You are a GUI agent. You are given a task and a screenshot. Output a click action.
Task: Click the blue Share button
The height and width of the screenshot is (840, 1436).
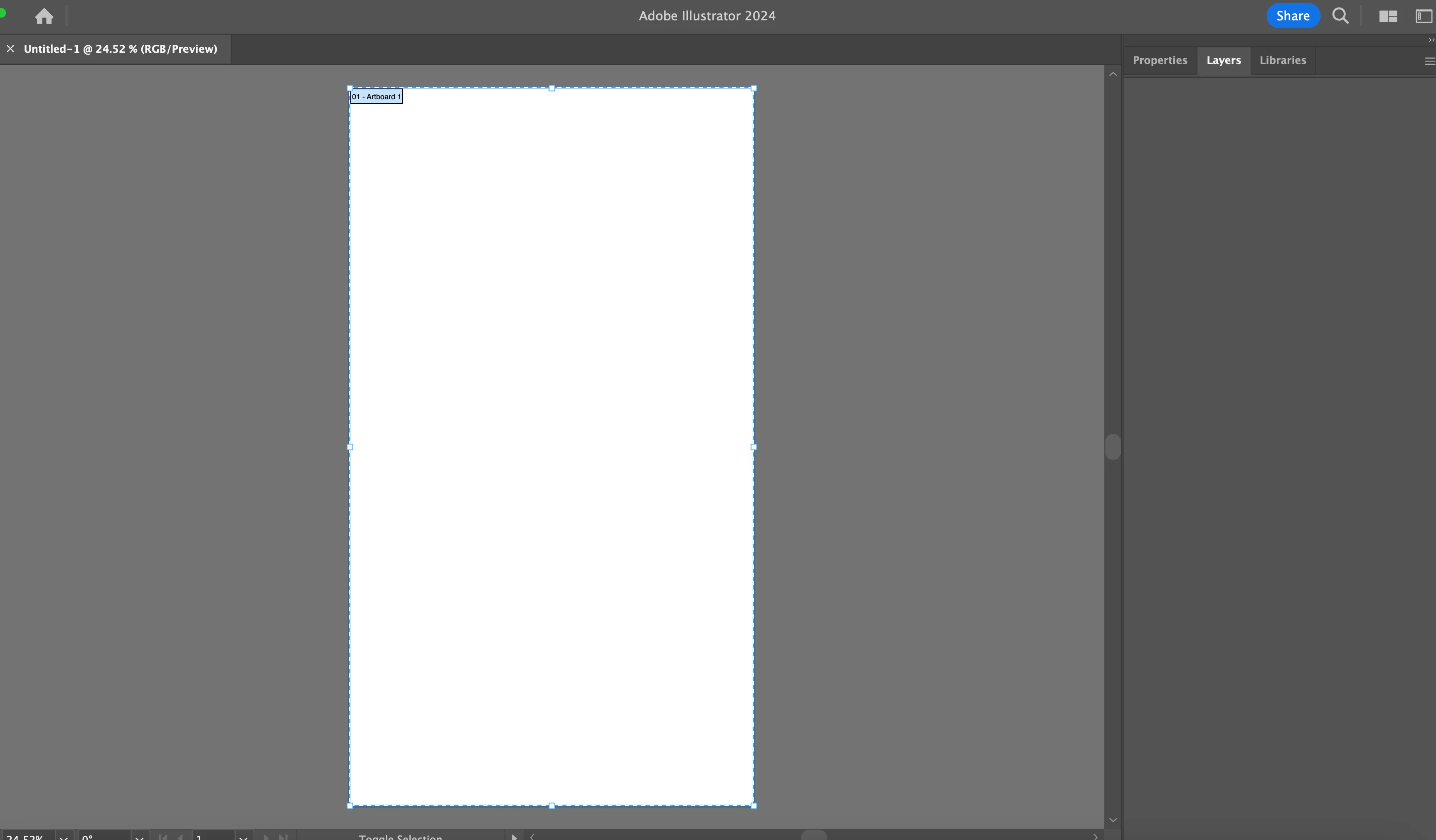click(x=1293, y=16)
